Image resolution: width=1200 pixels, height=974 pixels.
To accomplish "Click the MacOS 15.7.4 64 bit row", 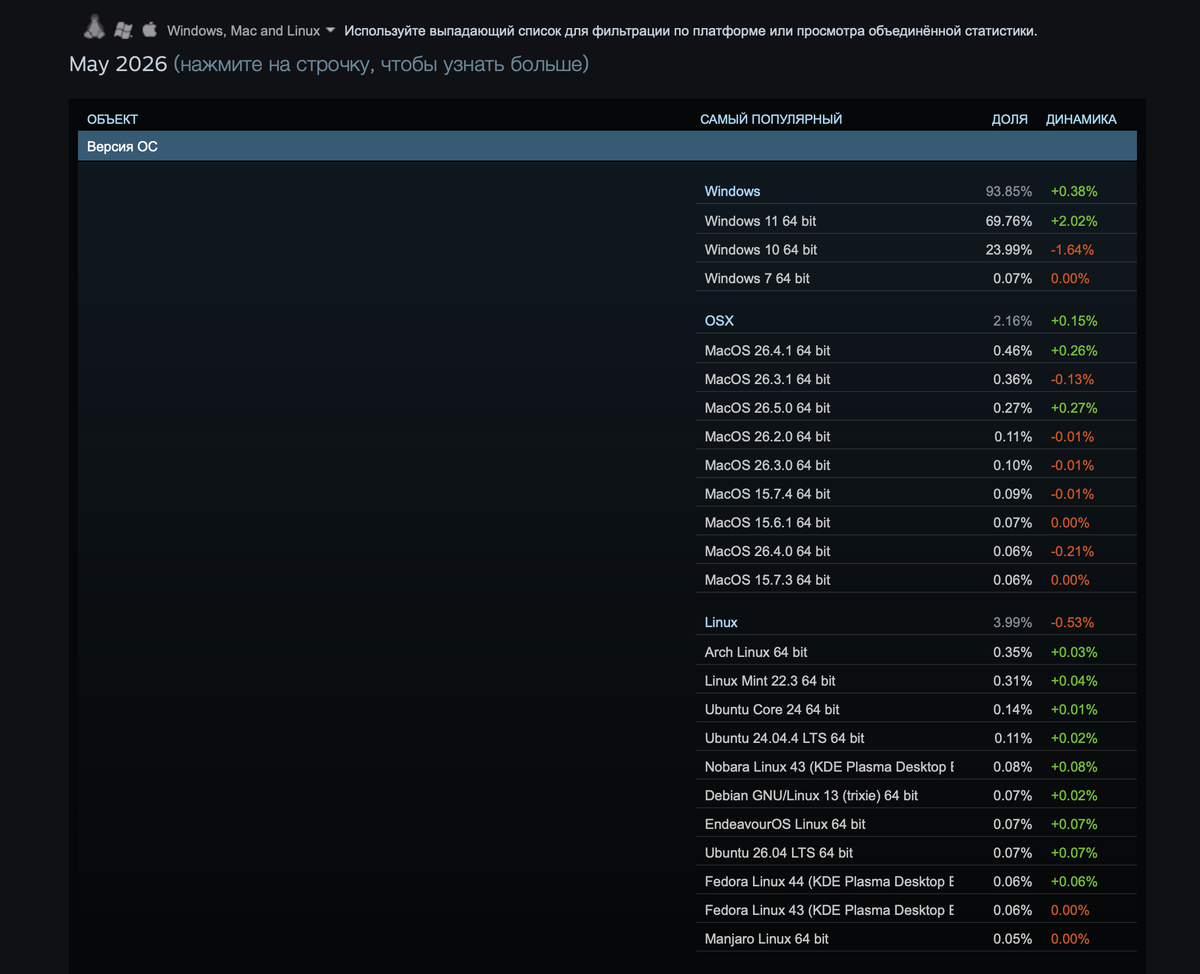I will coord(916,494).
